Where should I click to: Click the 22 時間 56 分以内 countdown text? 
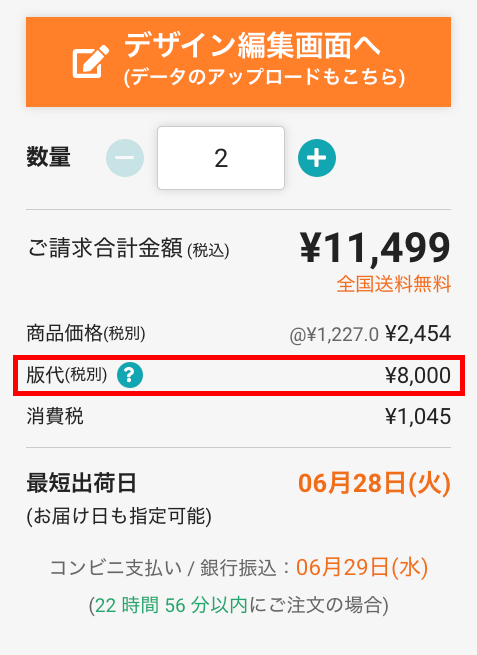pyautogui.click(x=171, y=605)
